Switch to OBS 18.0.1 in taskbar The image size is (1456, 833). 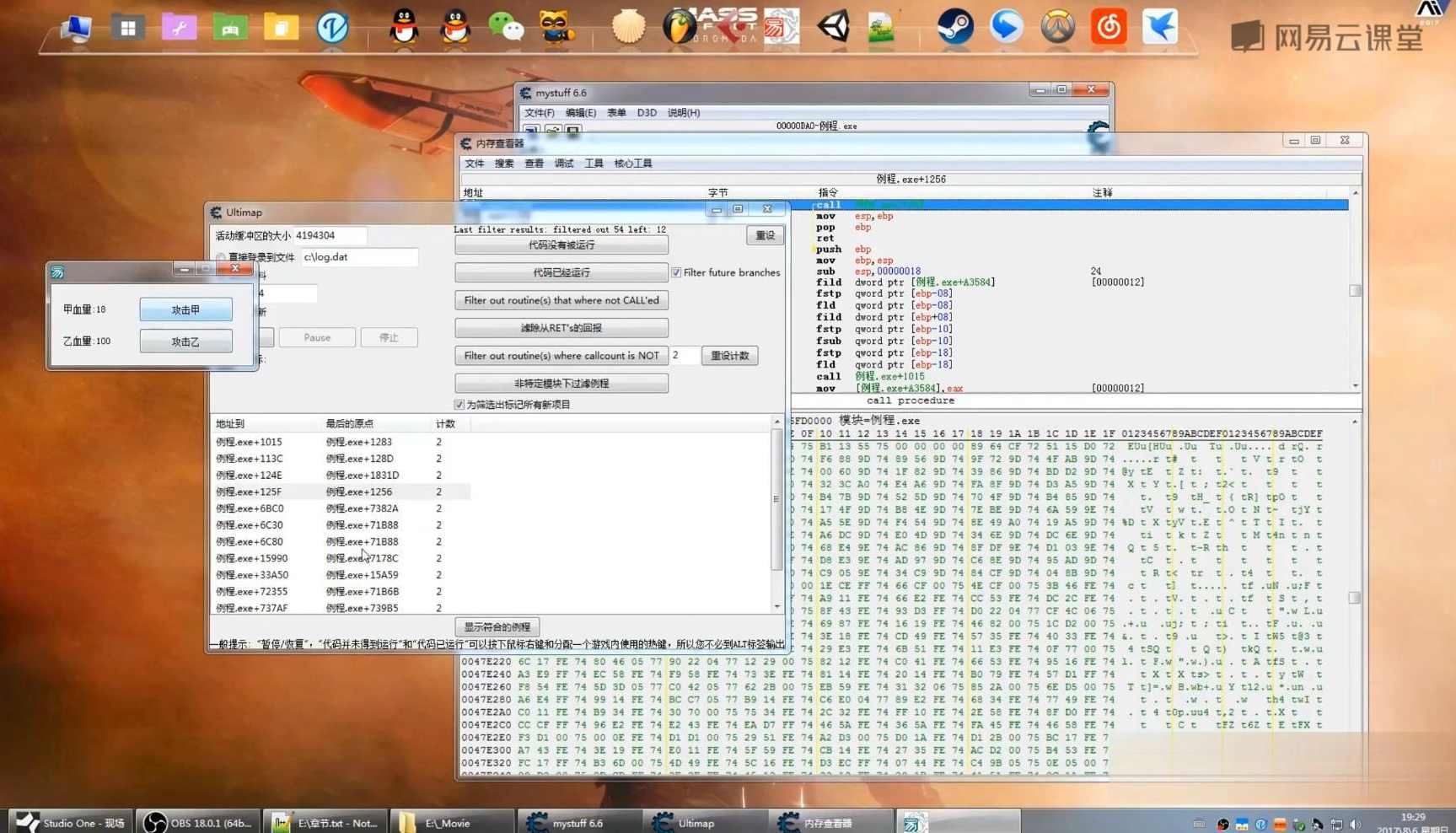point(198,822)
